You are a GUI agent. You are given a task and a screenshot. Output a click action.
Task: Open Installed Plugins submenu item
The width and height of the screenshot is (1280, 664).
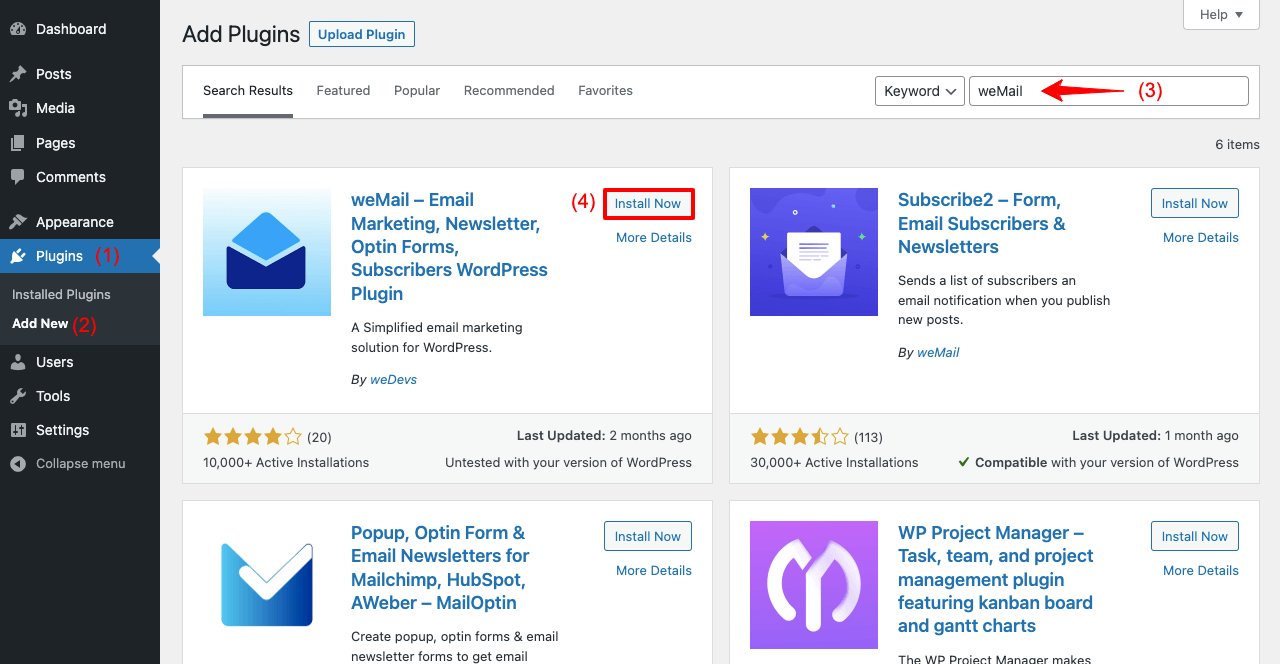[x=61, y=295]
